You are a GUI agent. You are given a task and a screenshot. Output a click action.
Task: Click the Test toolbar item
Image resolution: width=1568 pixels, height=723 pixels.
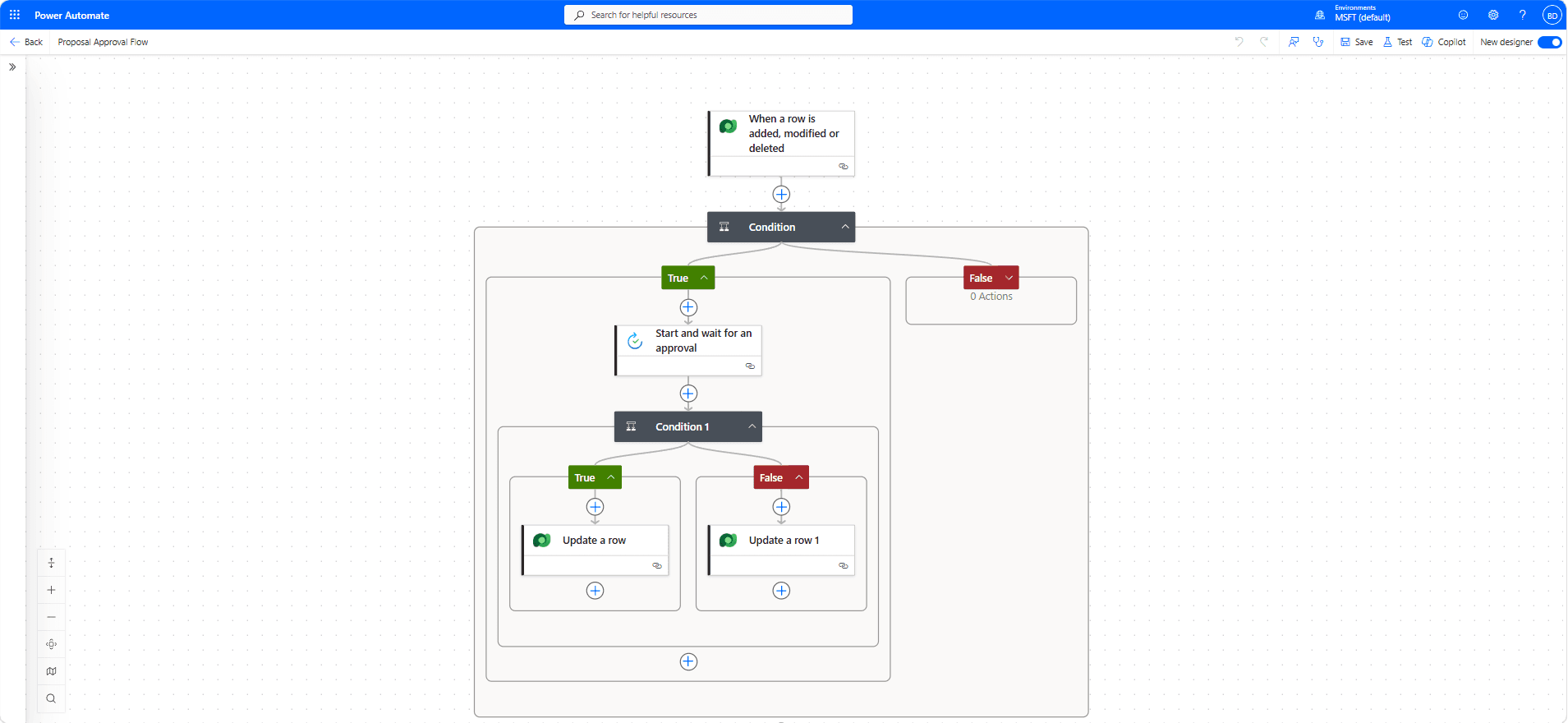click(x=1398, y=42)
